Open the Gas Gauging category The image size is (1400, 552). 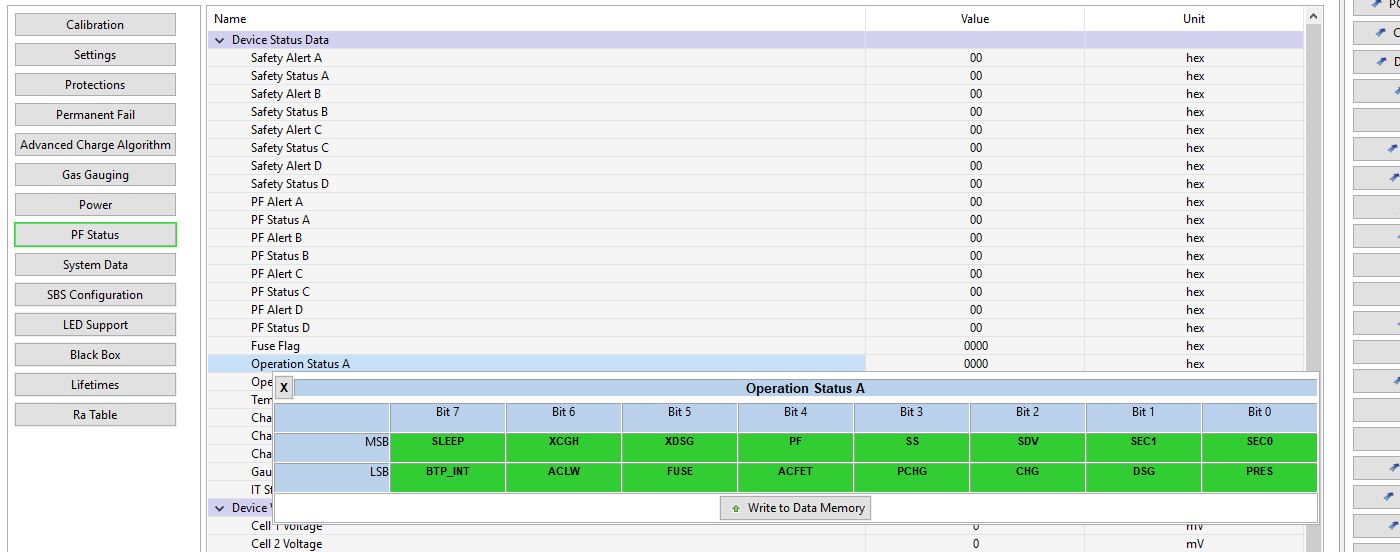point(95,175)
